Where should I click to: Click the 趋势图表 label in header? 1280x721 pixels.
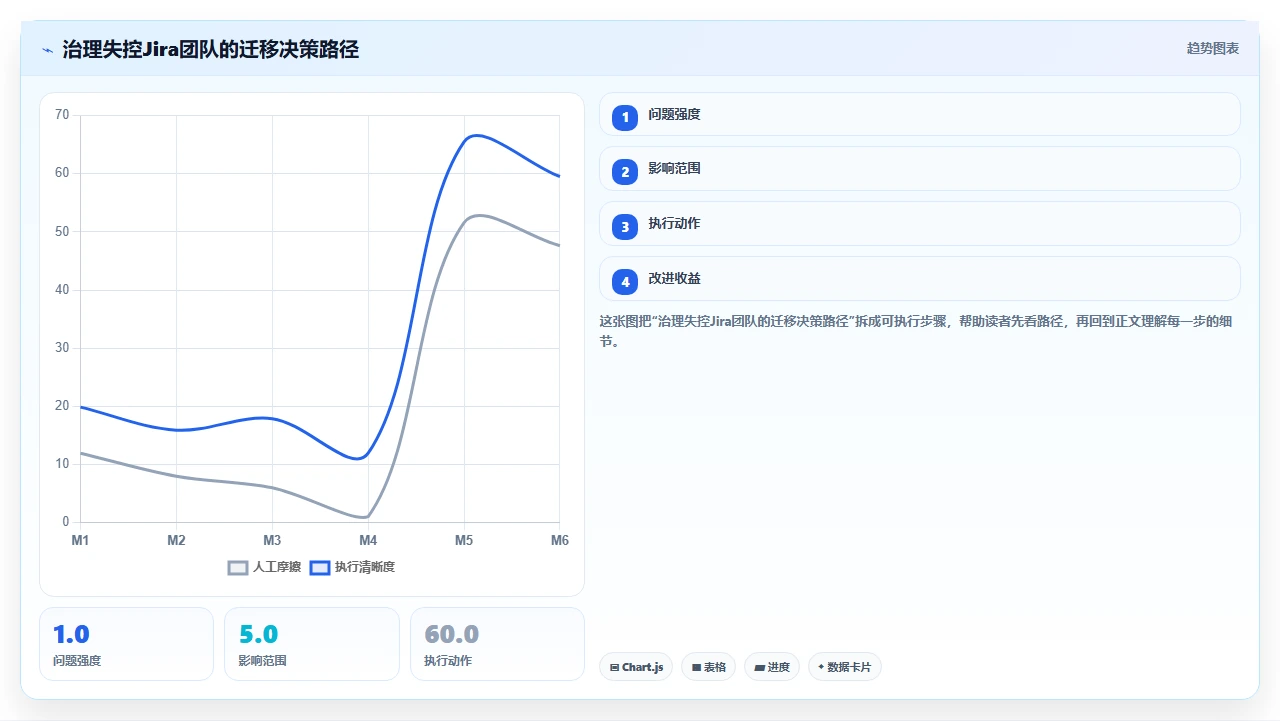(x=1213, y=48)
